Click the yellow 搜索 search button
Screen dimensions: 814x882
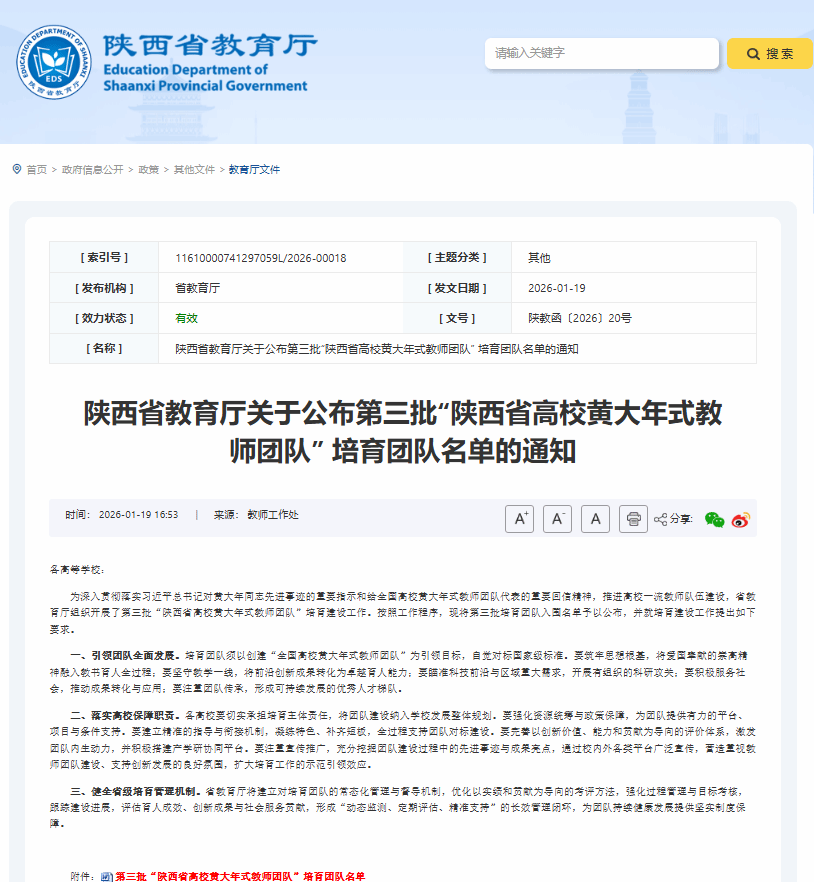coord(770,54)
